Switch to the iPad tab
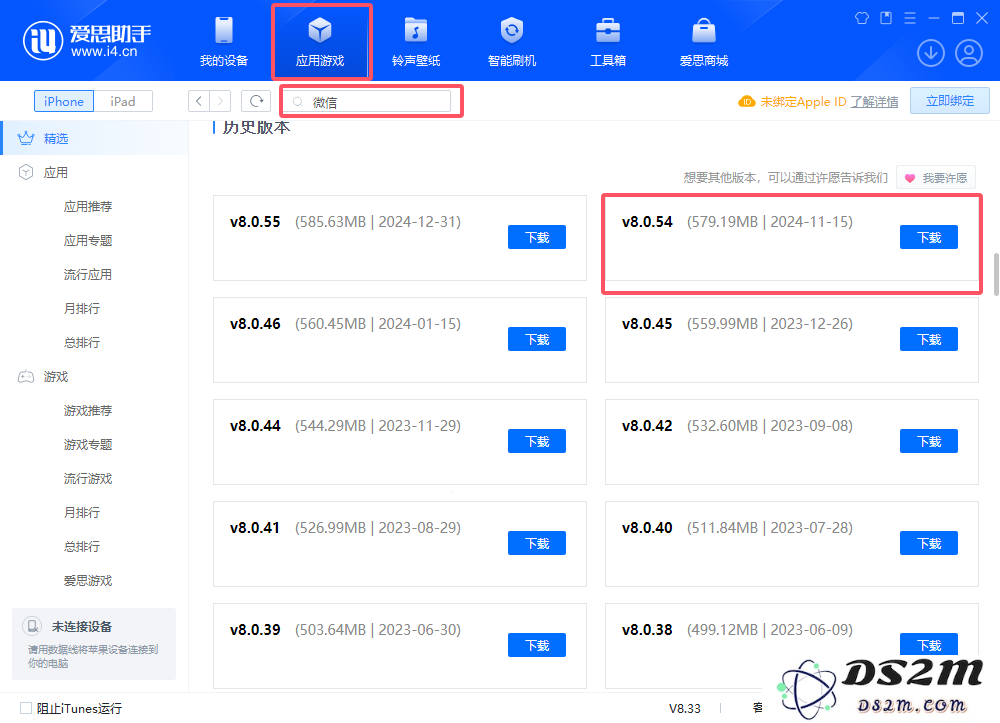The height and width of the screenshot is (723, 1000). [x=122, y=101]
